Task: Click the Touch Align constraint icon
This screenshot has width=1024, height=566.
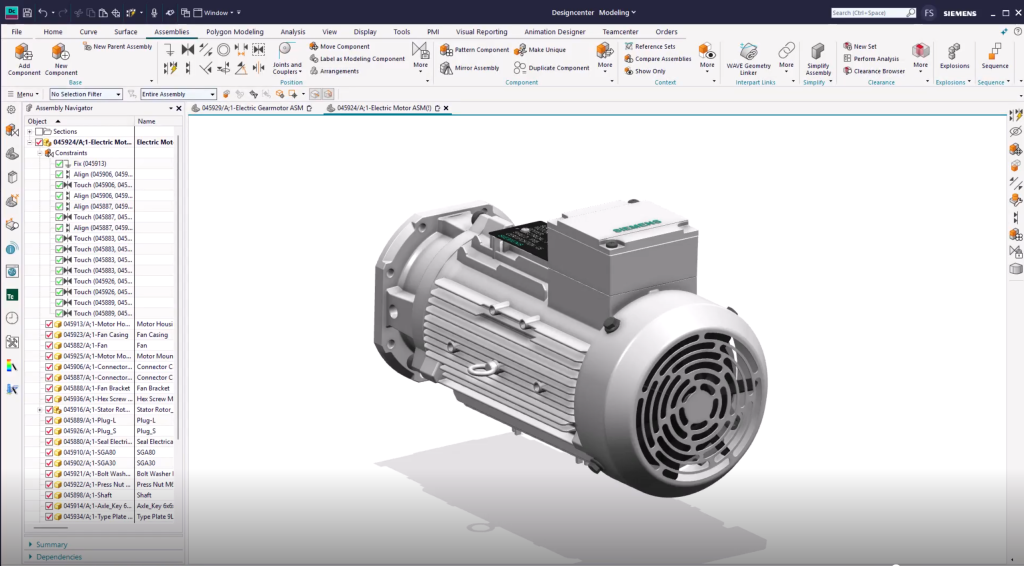Action: pos(188,50)
